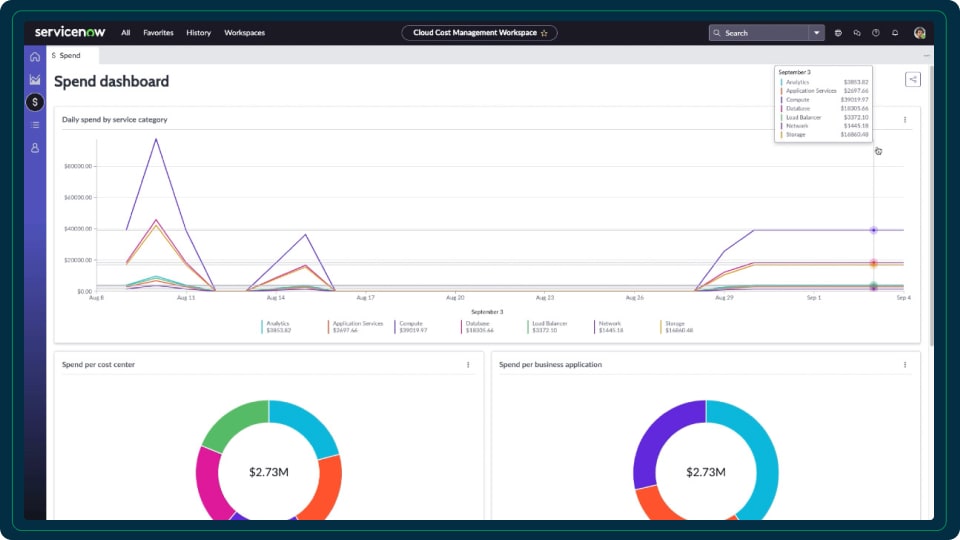Click the Analytics legend item
Screen dimensions: 960x540
pos(277,327)
